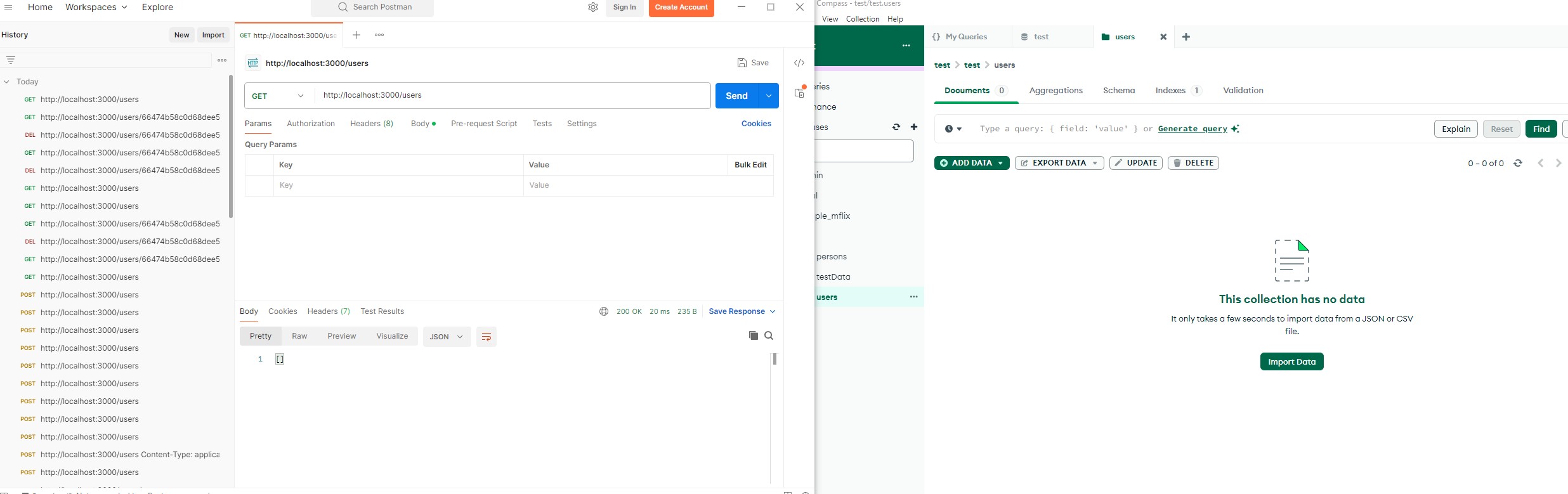Screen dimensions: 1568x494
Task: Open the JSON format dropdown
Action: click(x=447, y=337)
